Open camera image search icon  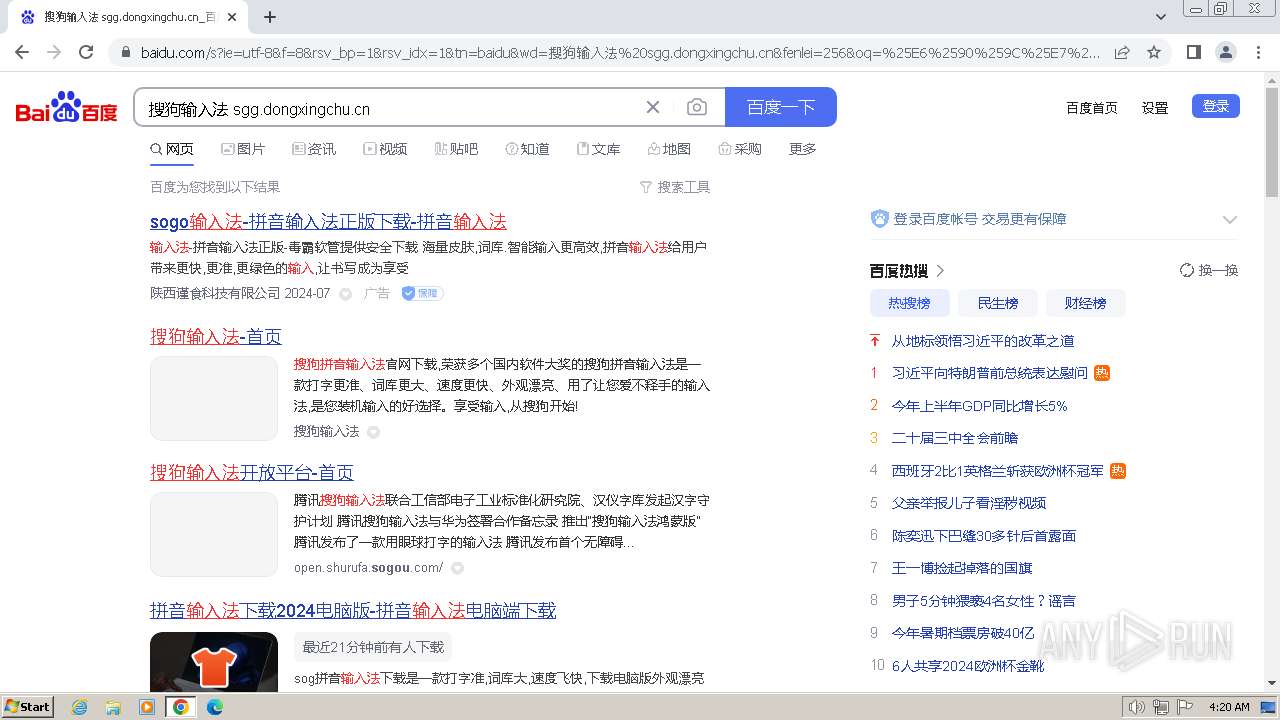point(697,107)
